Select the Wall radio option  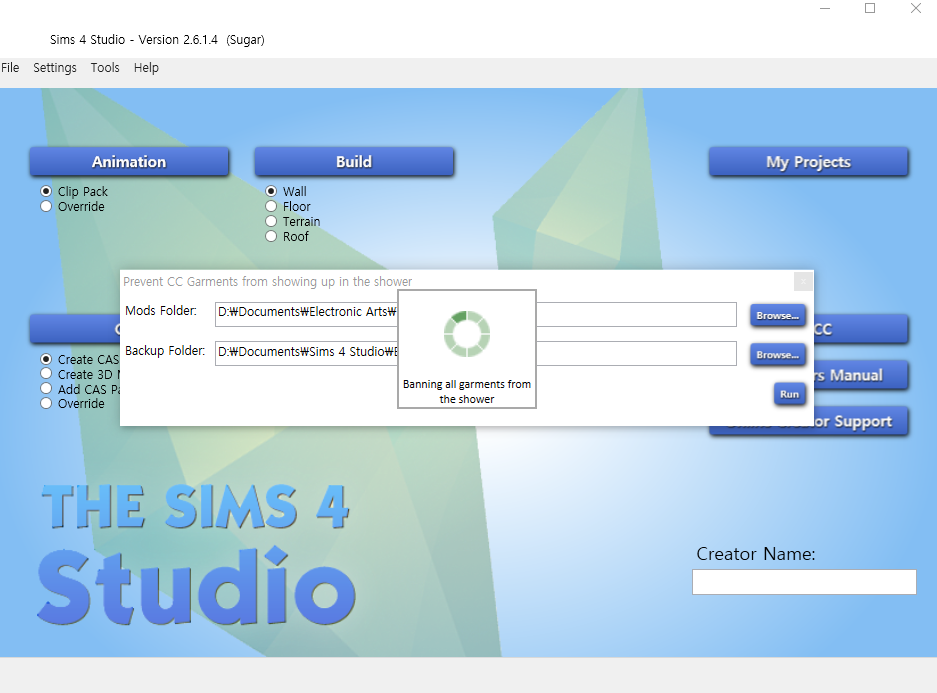[286, 191]
